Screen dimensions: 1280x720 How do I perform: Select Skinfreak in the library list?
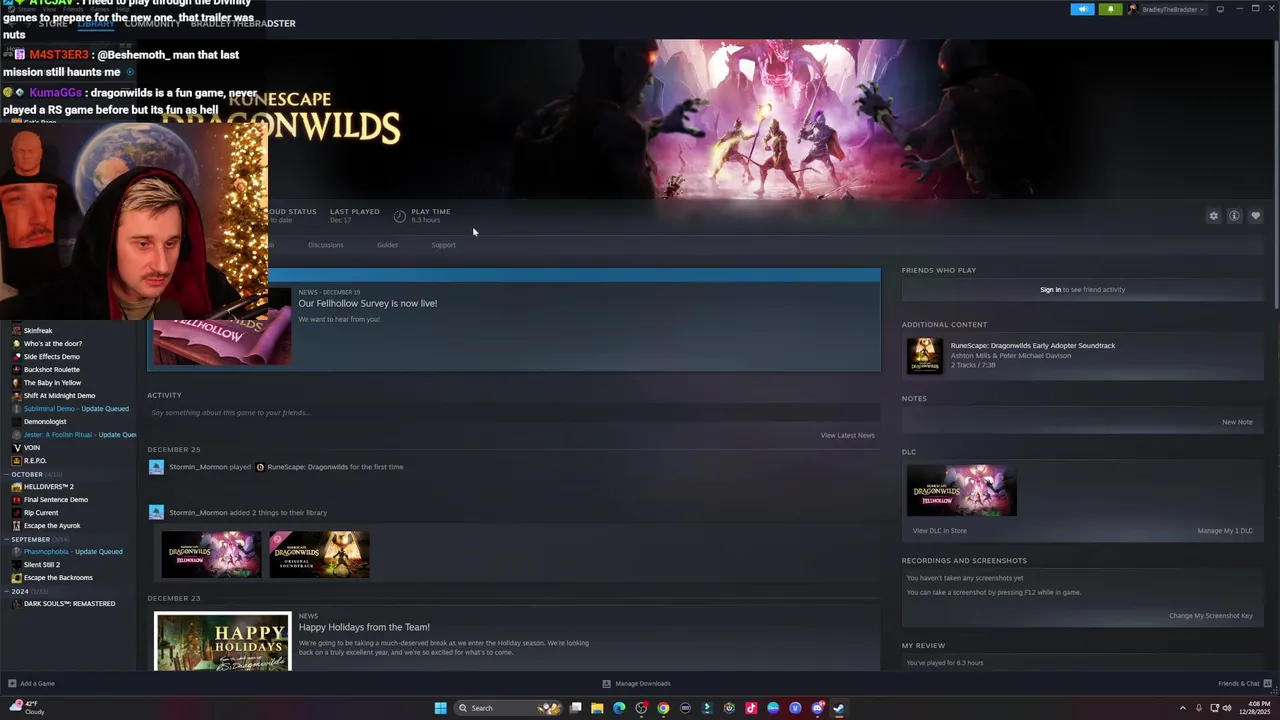click(x=38, y=331)
